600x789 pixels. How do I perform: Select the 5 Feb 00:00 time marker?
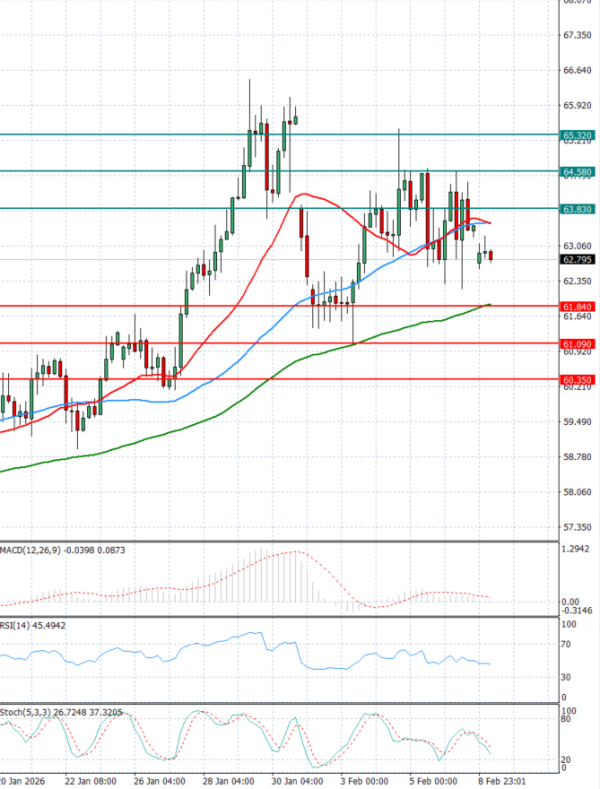(432, 781)
